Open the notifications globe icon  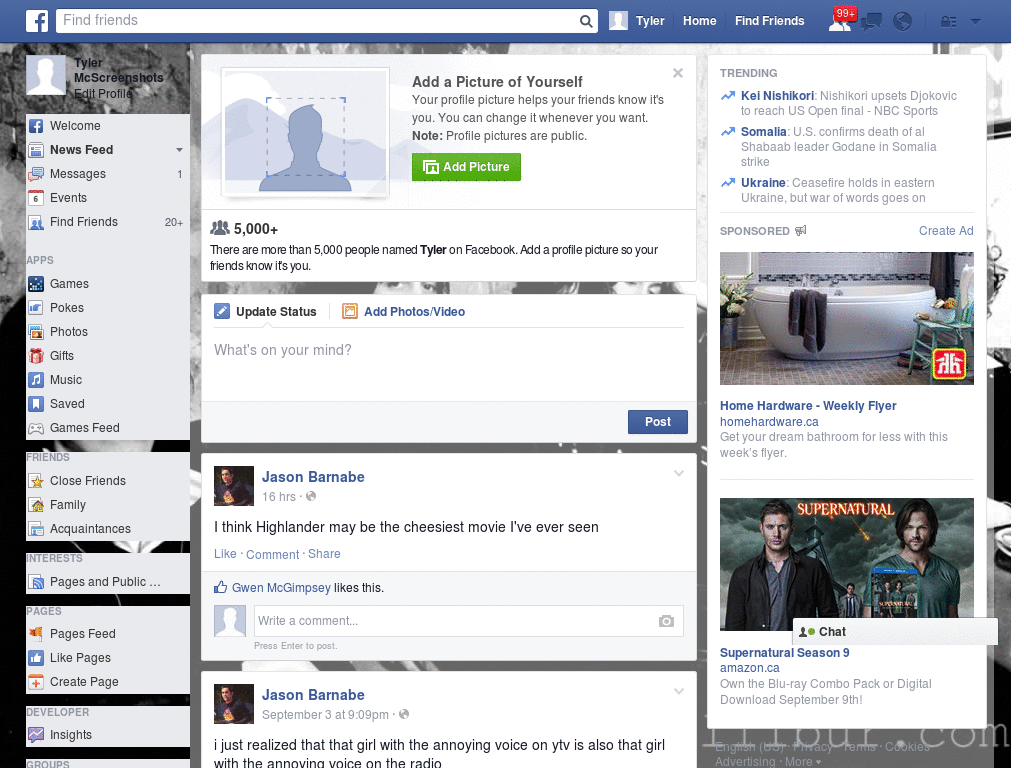(x=903, y=22)
